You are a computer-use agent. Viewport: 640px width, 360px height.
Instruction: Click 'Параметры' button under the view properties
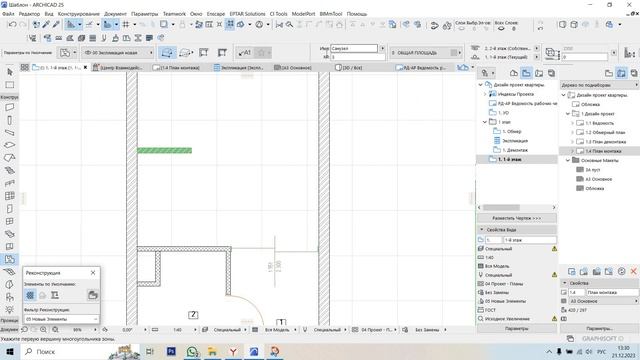coord(516,329)
